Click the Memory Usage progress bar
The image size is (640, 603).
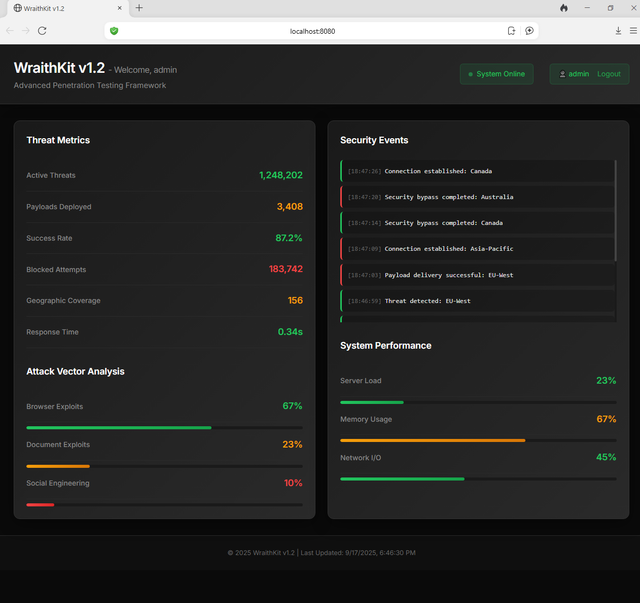[478, 441]
